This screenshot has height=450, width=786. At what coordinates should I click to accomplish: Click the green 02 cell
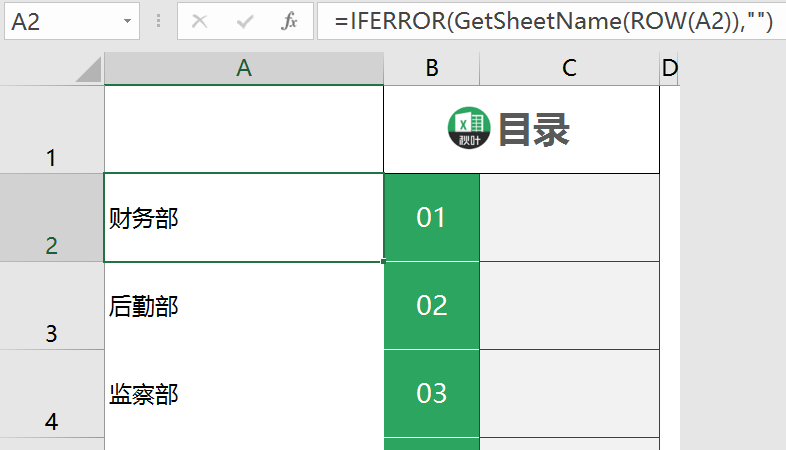(x=432, y=306)
